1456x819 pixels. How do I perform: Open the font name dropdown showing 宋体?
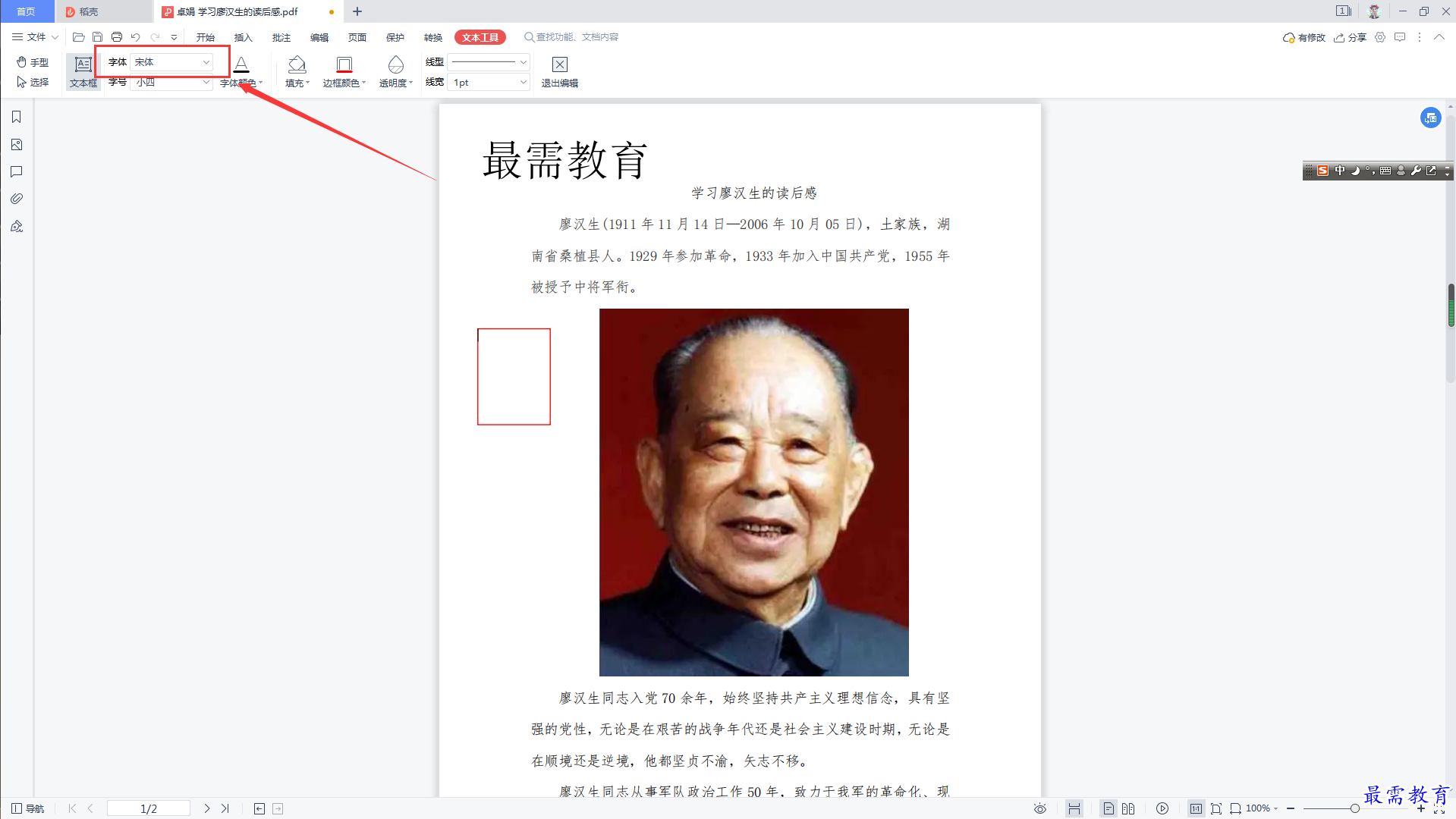tap(172, 62)
